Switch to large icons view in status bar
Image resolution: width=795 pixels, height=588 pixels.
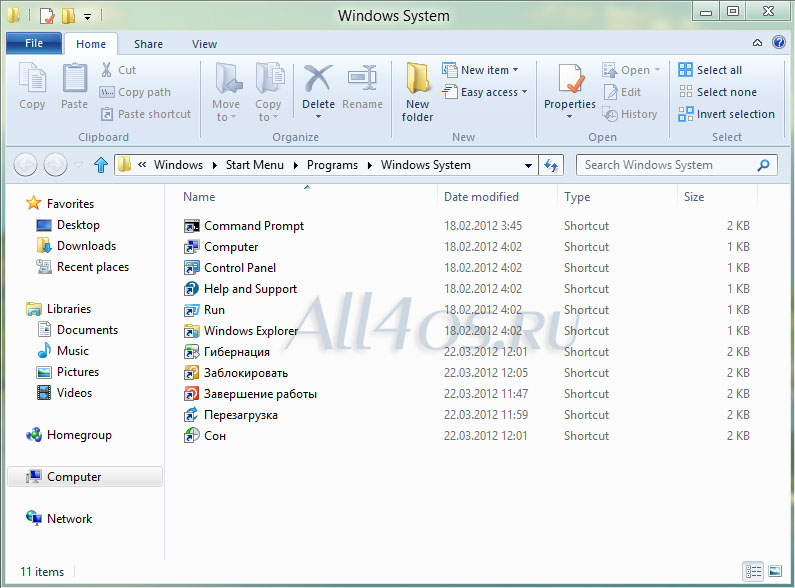775,572
